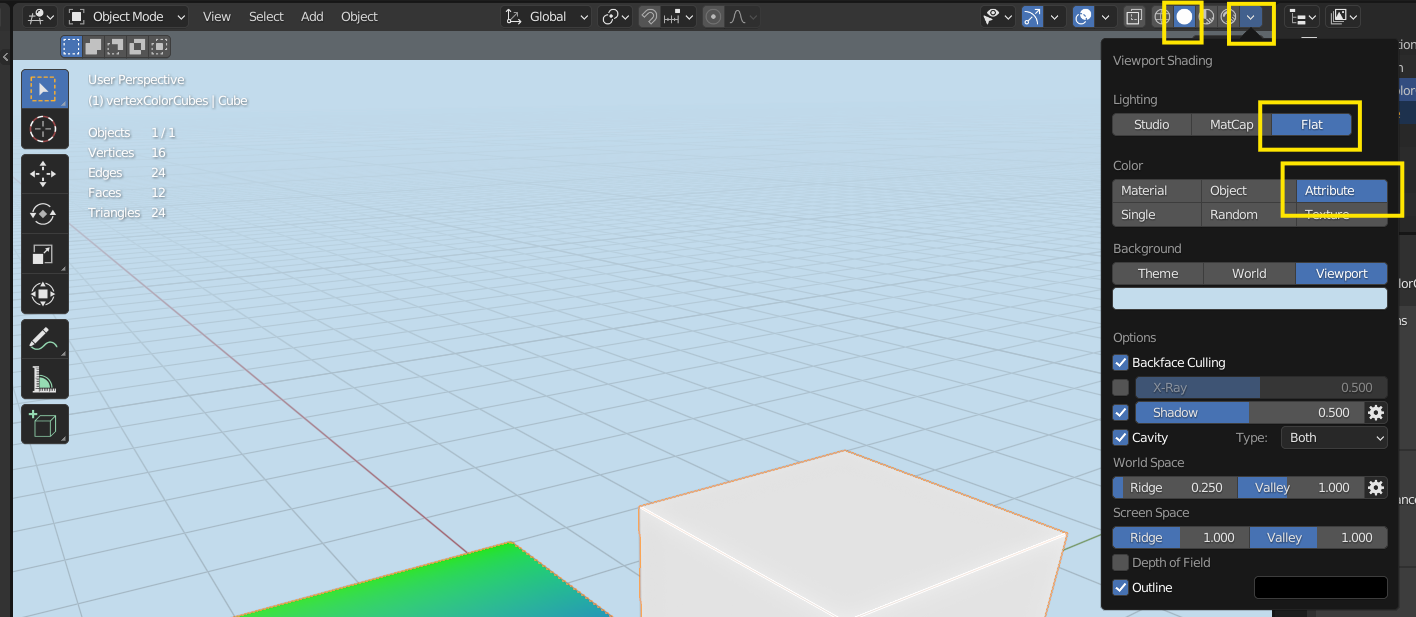Open the Add menu

coord(311,16)
